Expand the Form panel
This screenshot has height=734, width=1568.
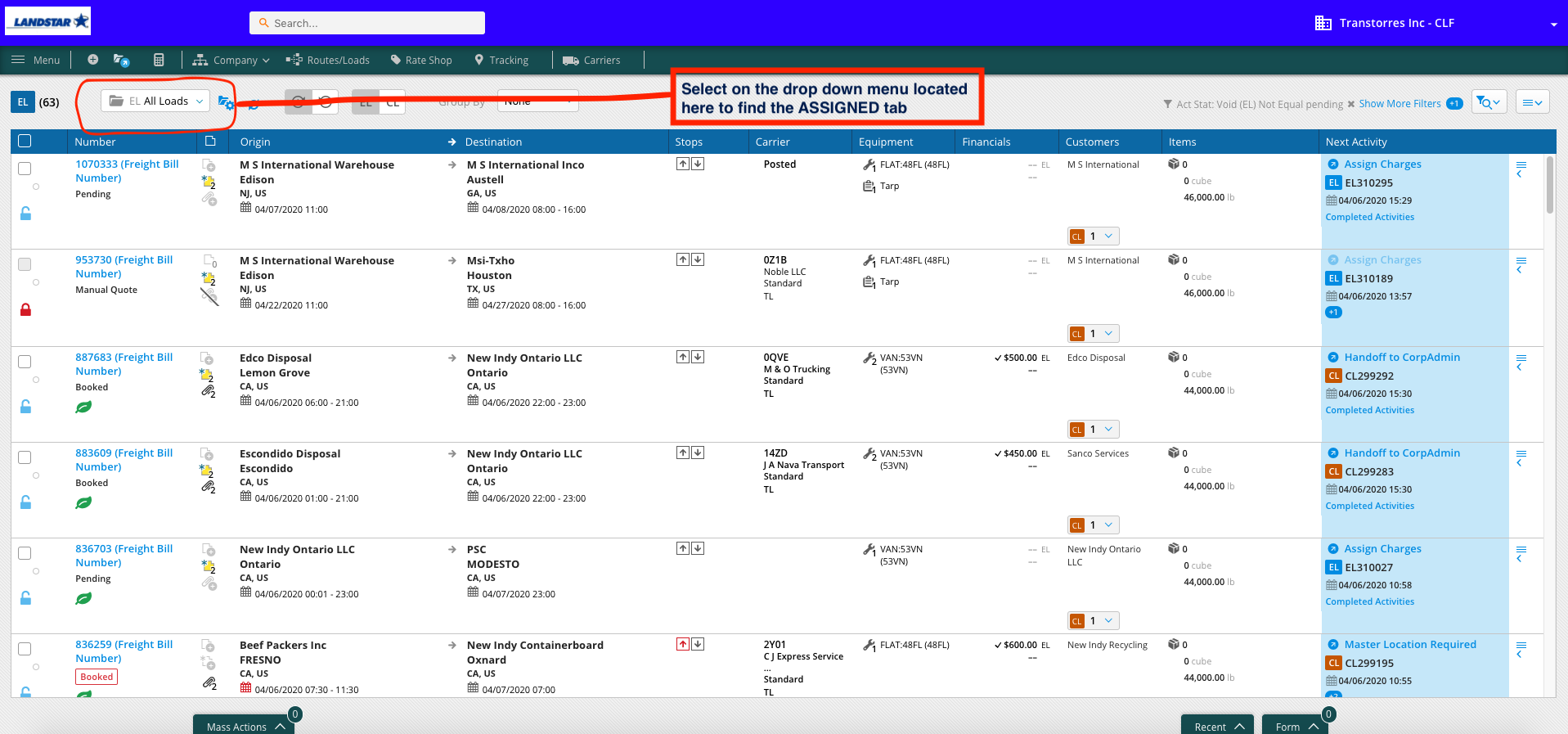(1295, 725)
